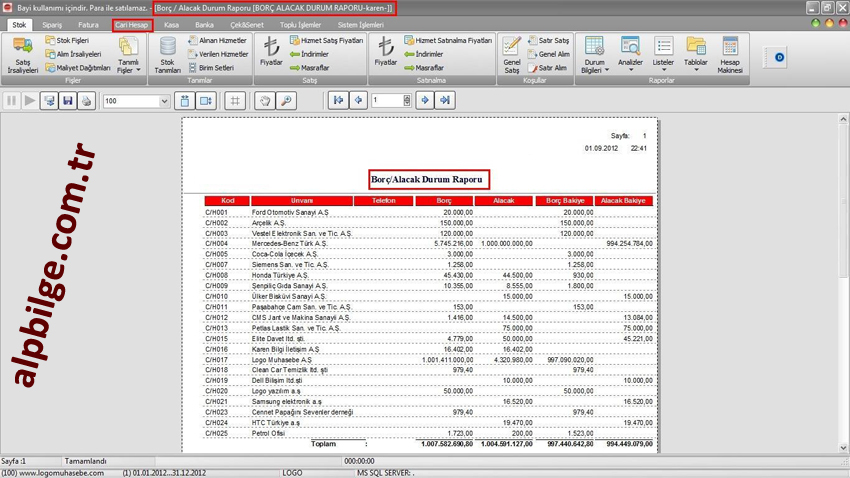Toggle the grid display button

point(235,101)
